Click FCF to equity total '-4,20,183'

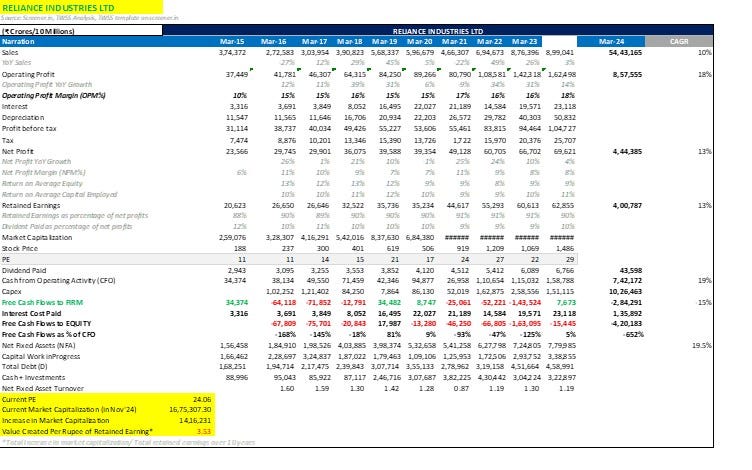point(626,324)
